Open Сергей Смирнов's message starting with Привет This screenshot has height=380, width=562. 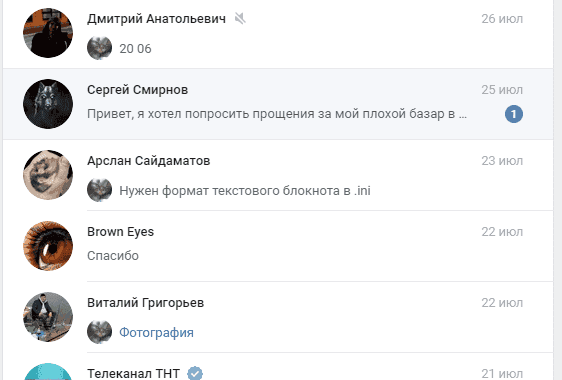pyautogui.click(x=277, y=114)
